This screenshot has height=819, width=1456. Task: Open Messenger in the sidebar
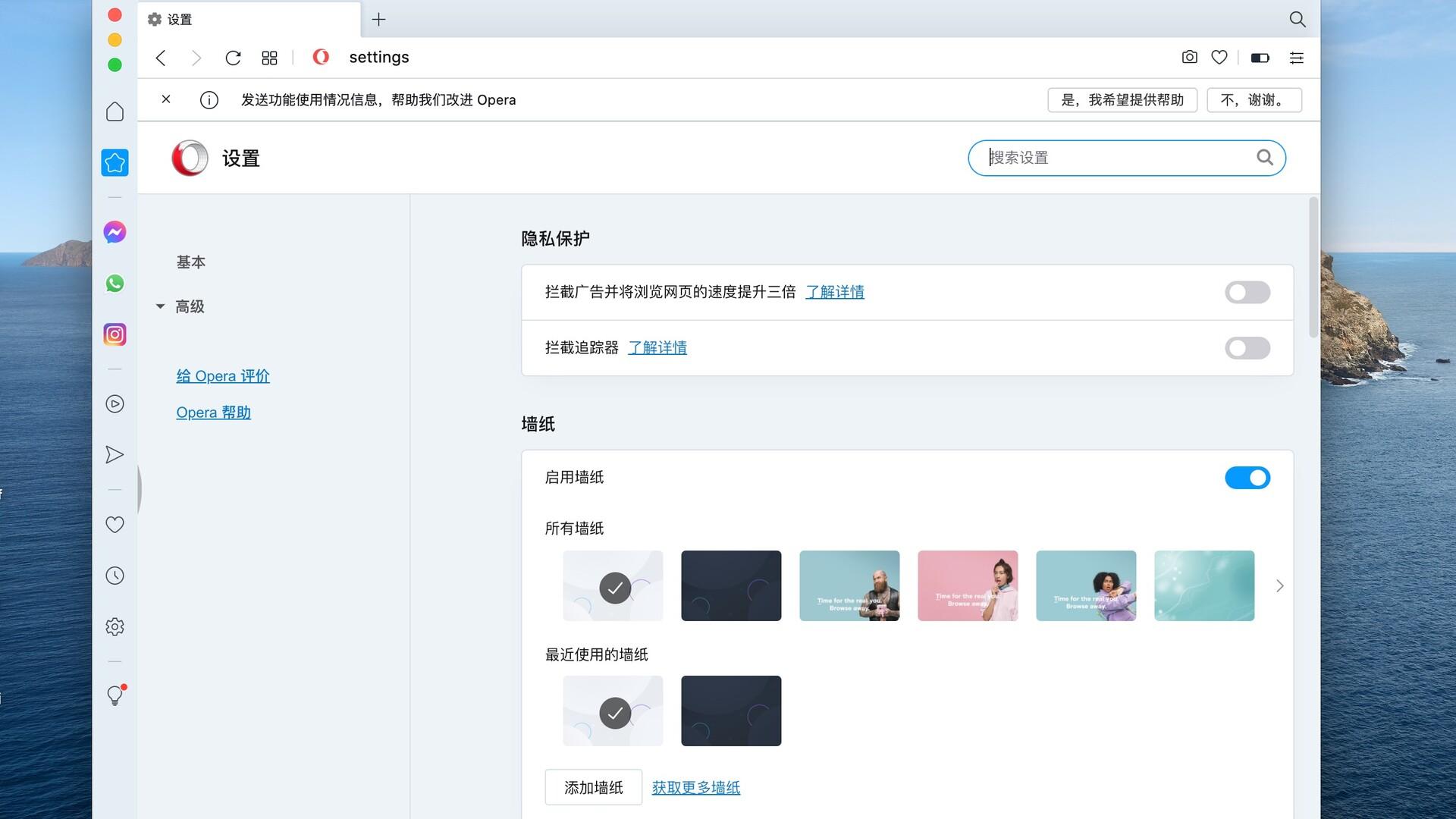115,232
